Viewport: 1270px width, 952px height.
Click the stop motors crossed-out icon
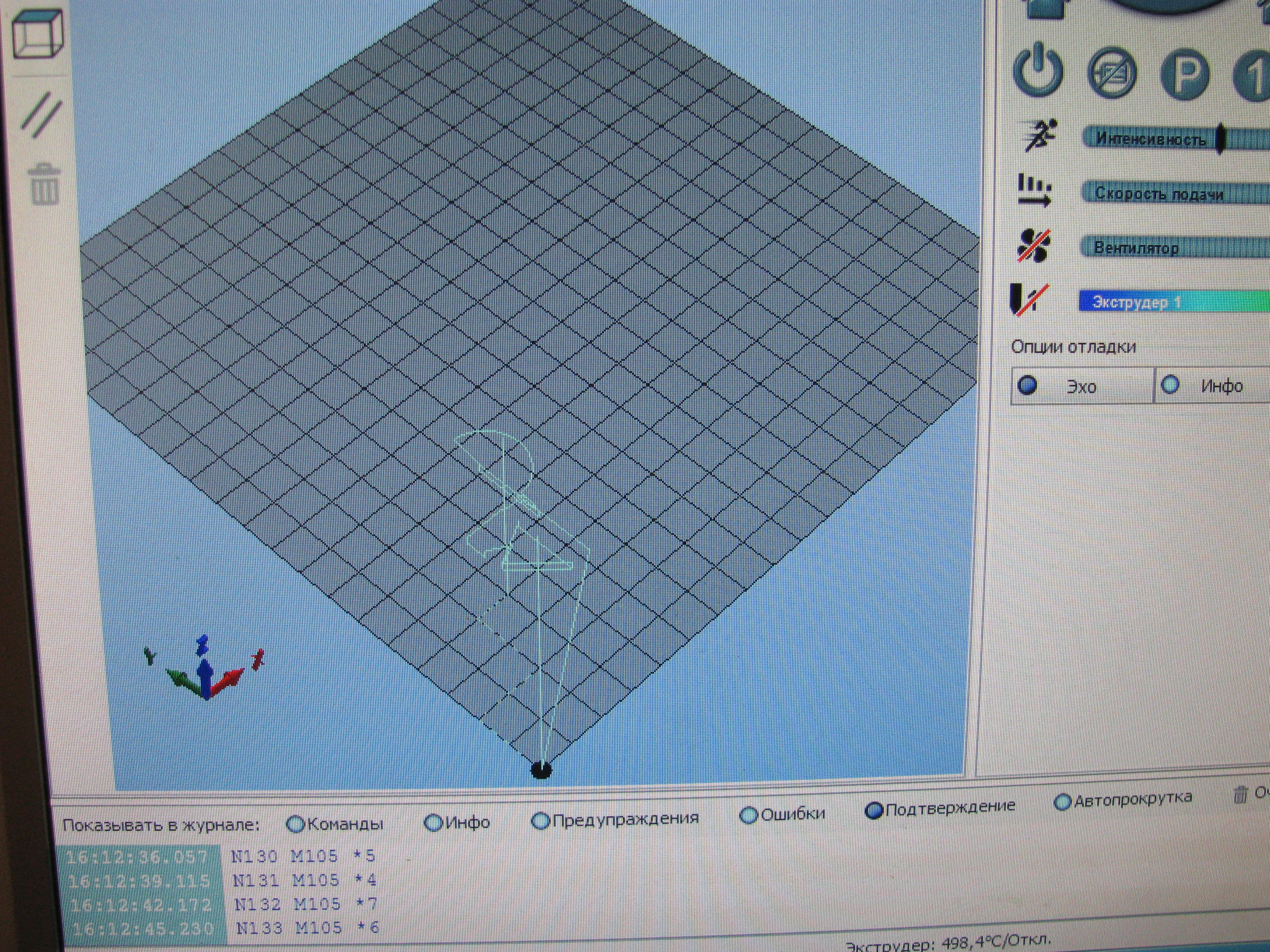pos(1112,73)
